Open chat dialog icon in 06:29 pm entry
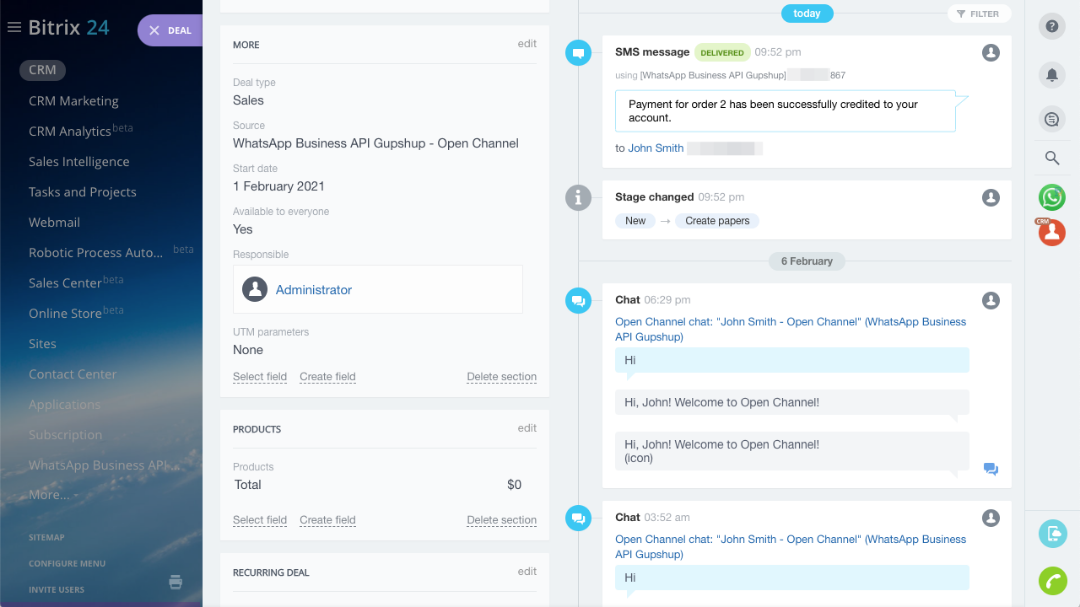 click(990, 469)
